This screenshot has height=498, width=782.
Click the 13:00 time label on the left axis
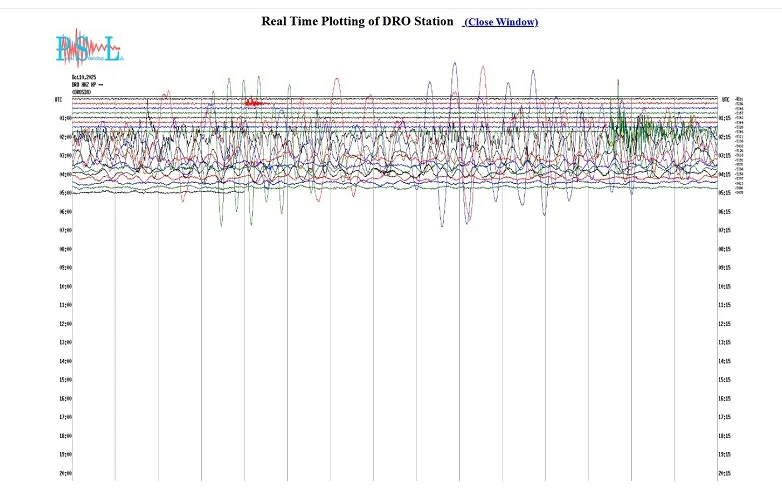(65, 342)
